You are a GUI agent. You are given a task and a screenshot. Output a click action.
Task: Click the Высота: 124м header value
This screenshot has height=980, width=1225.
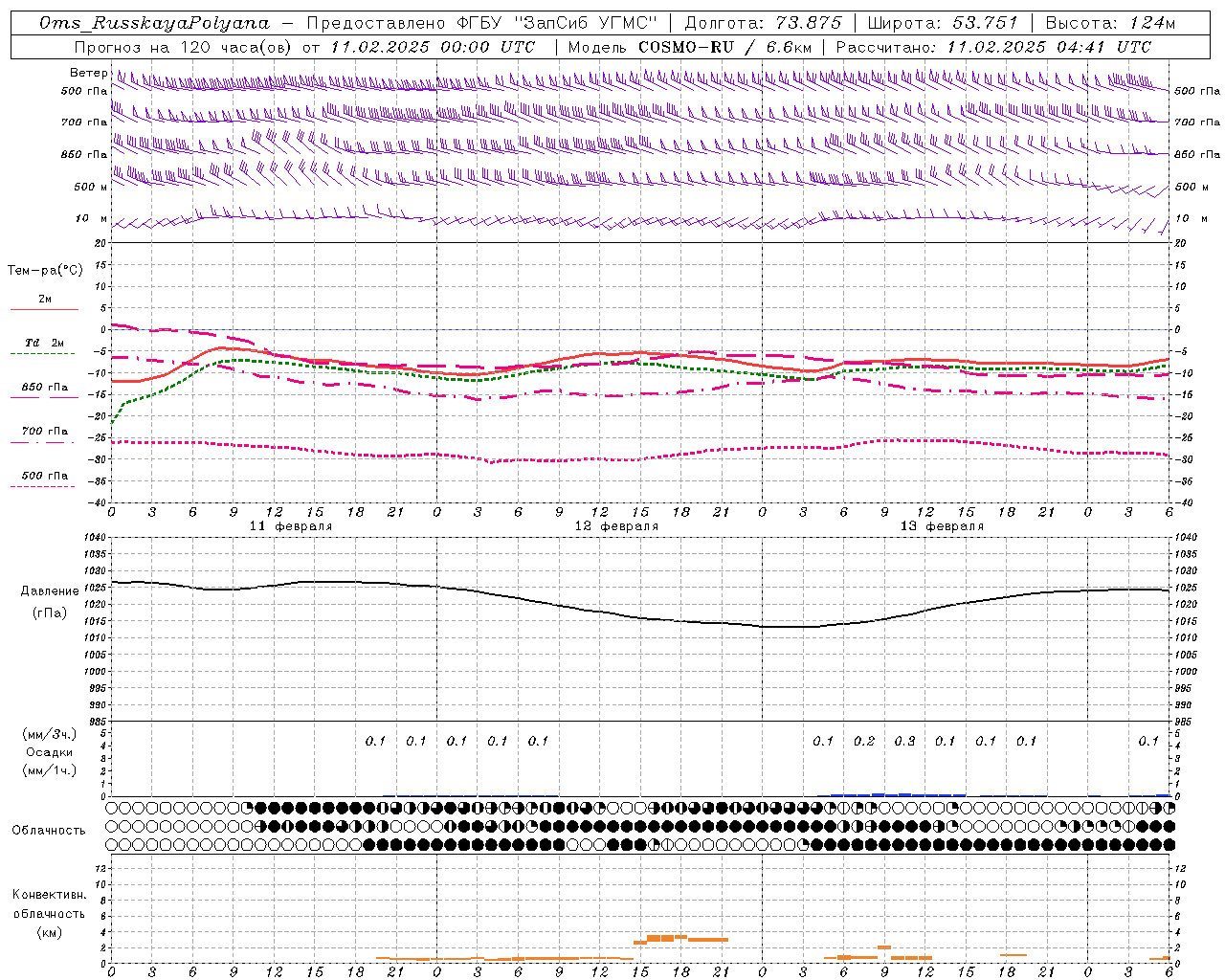point(1110,23)
